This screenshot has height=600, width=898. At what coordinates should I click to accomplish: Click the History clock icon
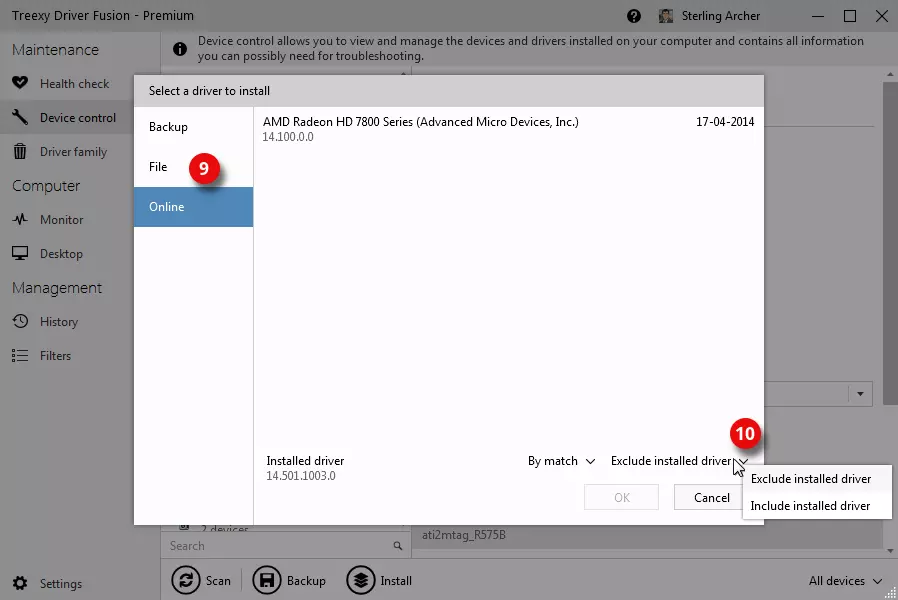click(x=20, y=321)
